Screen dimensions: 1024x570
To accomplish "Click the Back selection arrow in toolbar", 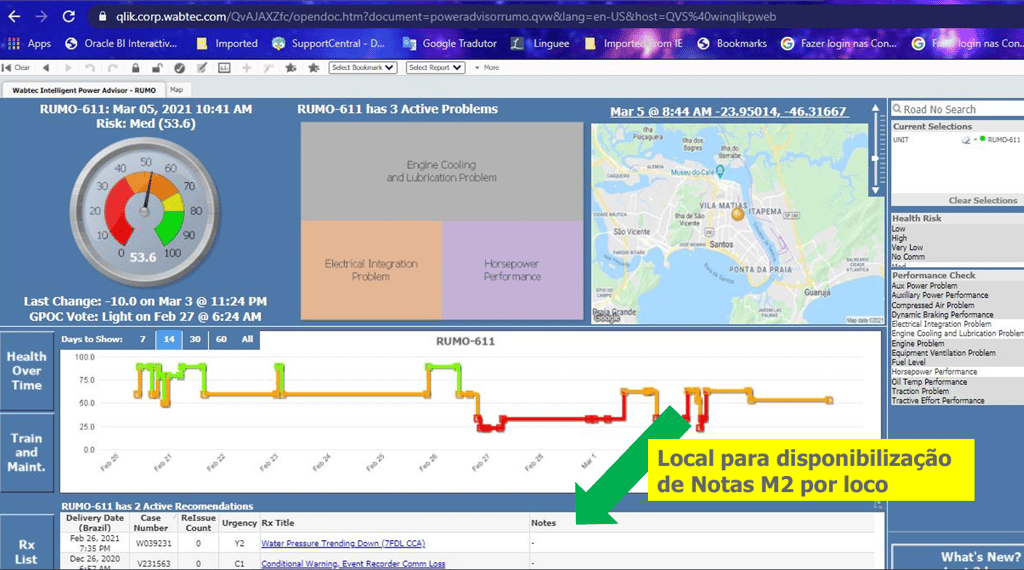I will tap(46, 67).
